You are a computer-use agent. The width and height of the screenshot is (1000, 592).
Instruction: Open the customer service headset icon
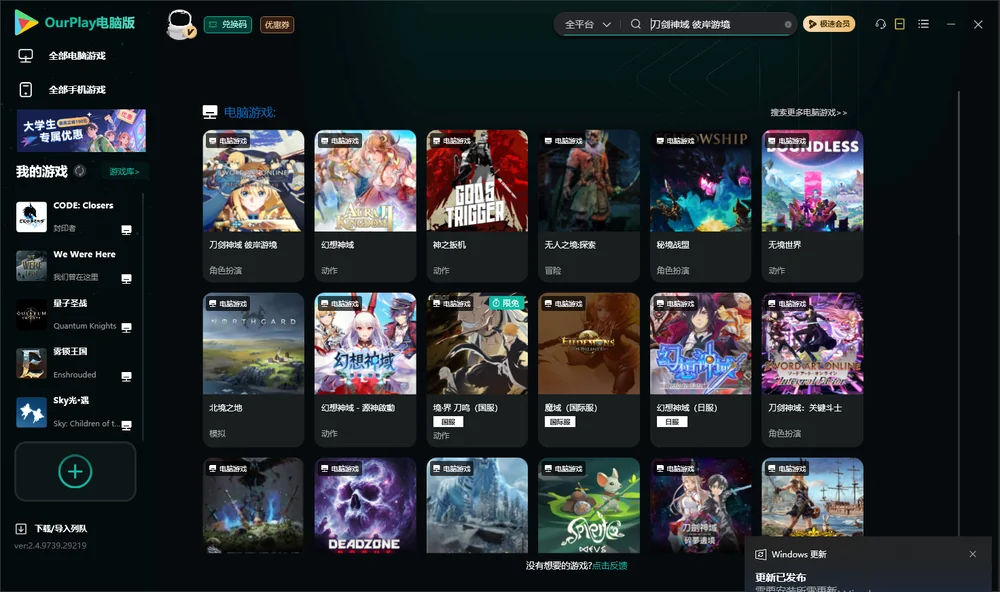pyautogui.click(x=881, y=24)
